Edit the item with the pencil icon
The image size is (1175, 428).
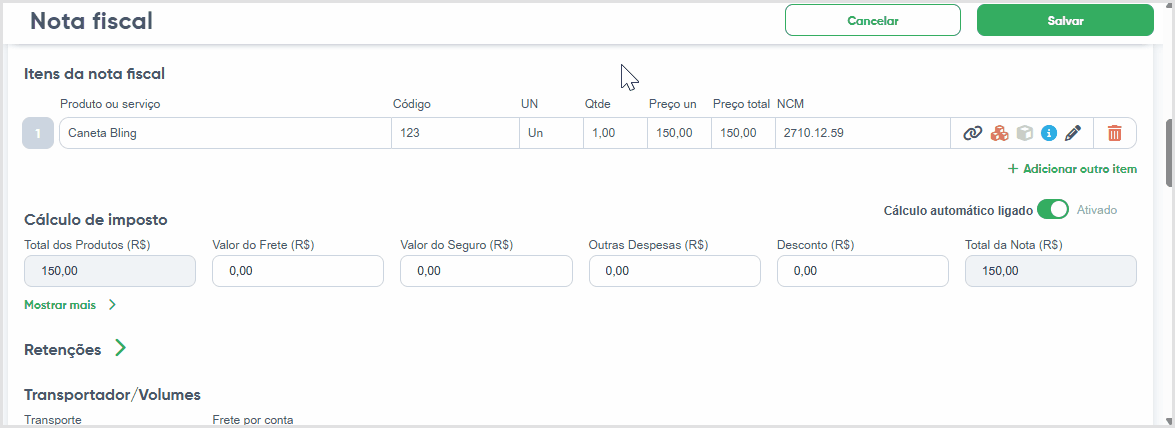pos(1073,133)
